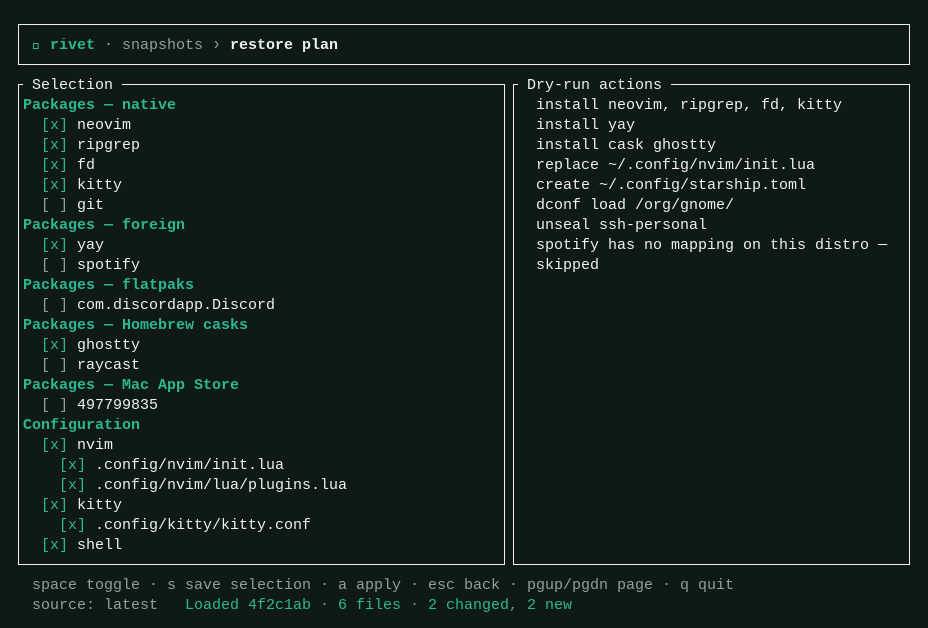The height and width of the screenshot is (628, 928).
Task: Select the unseal ssh-personal action line
Action: (x=621, y=225)
